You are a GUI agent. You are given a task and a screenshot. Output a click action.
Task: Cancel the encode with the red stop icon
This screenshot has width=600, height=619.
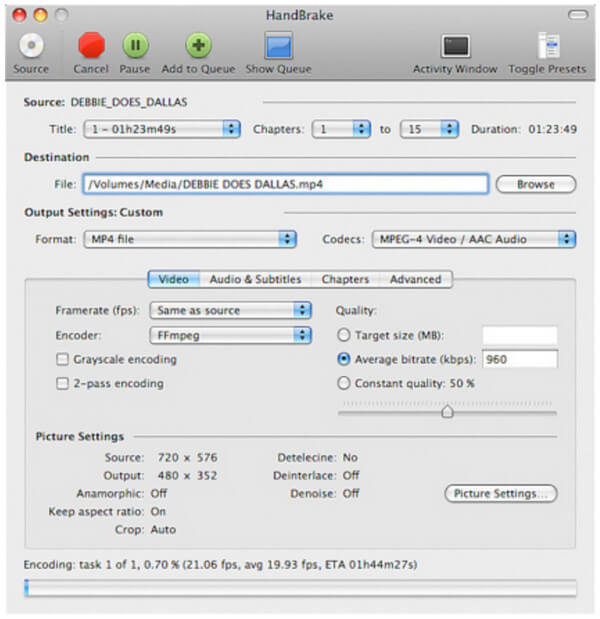pyautogui.click(x=91, y=45)
